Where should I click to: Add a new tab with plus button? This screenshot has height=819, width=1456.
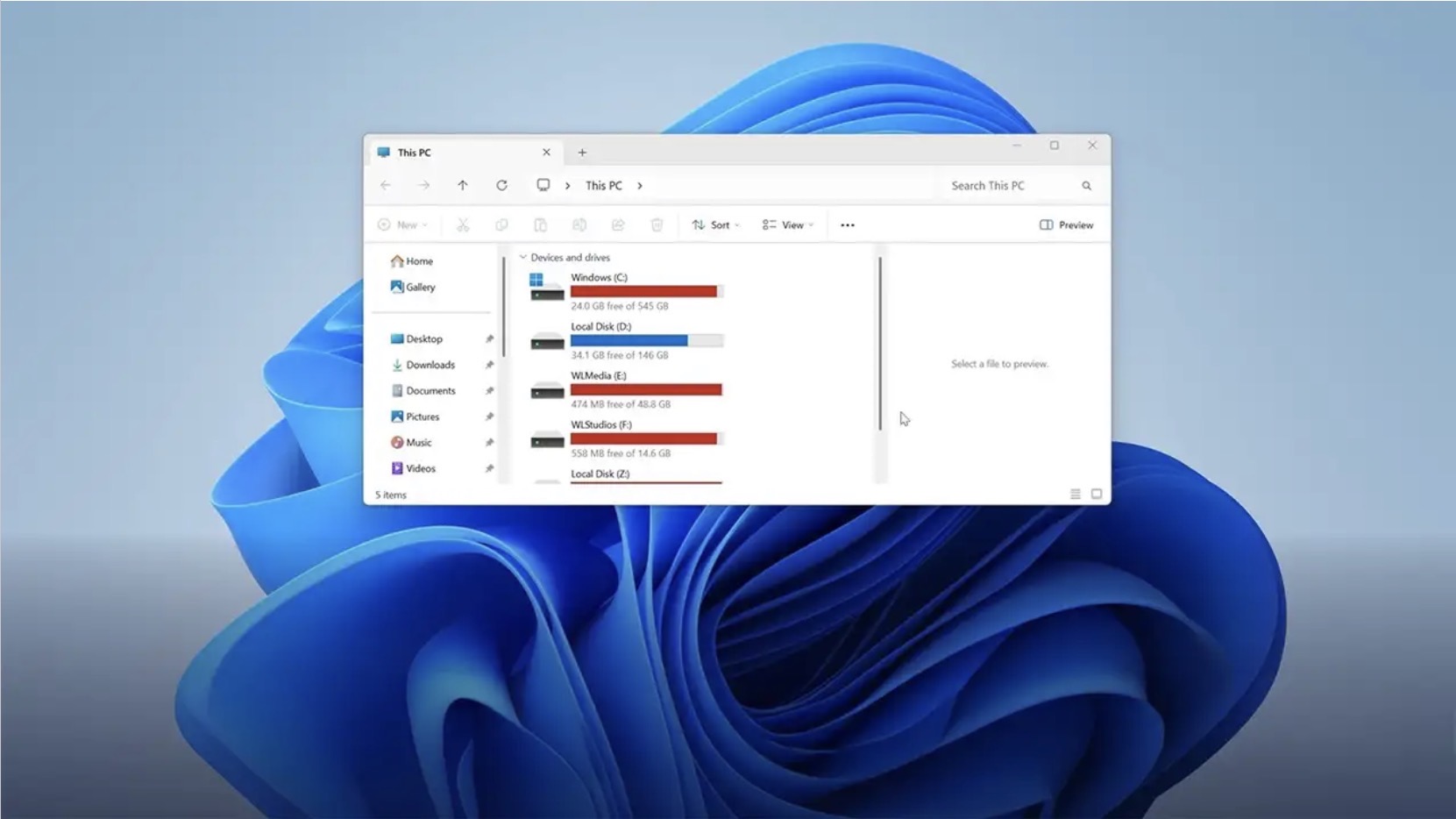582,153
